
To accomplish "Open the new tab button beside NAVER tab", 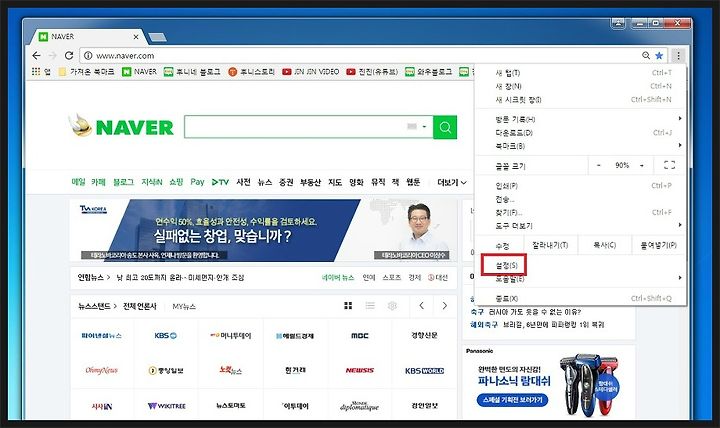I will 157,37.
